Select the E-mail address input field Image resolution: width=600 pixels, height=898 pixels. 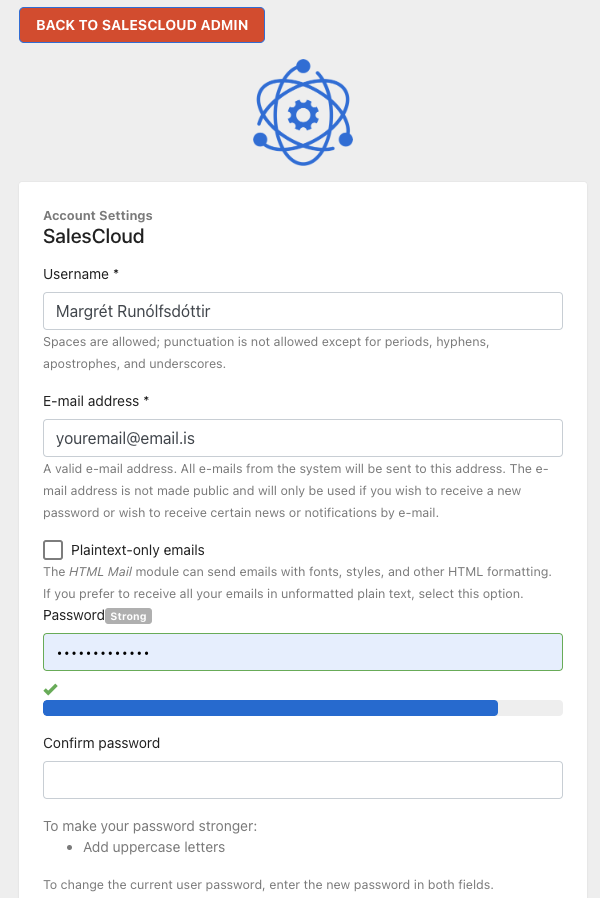(x=303, y=438)
